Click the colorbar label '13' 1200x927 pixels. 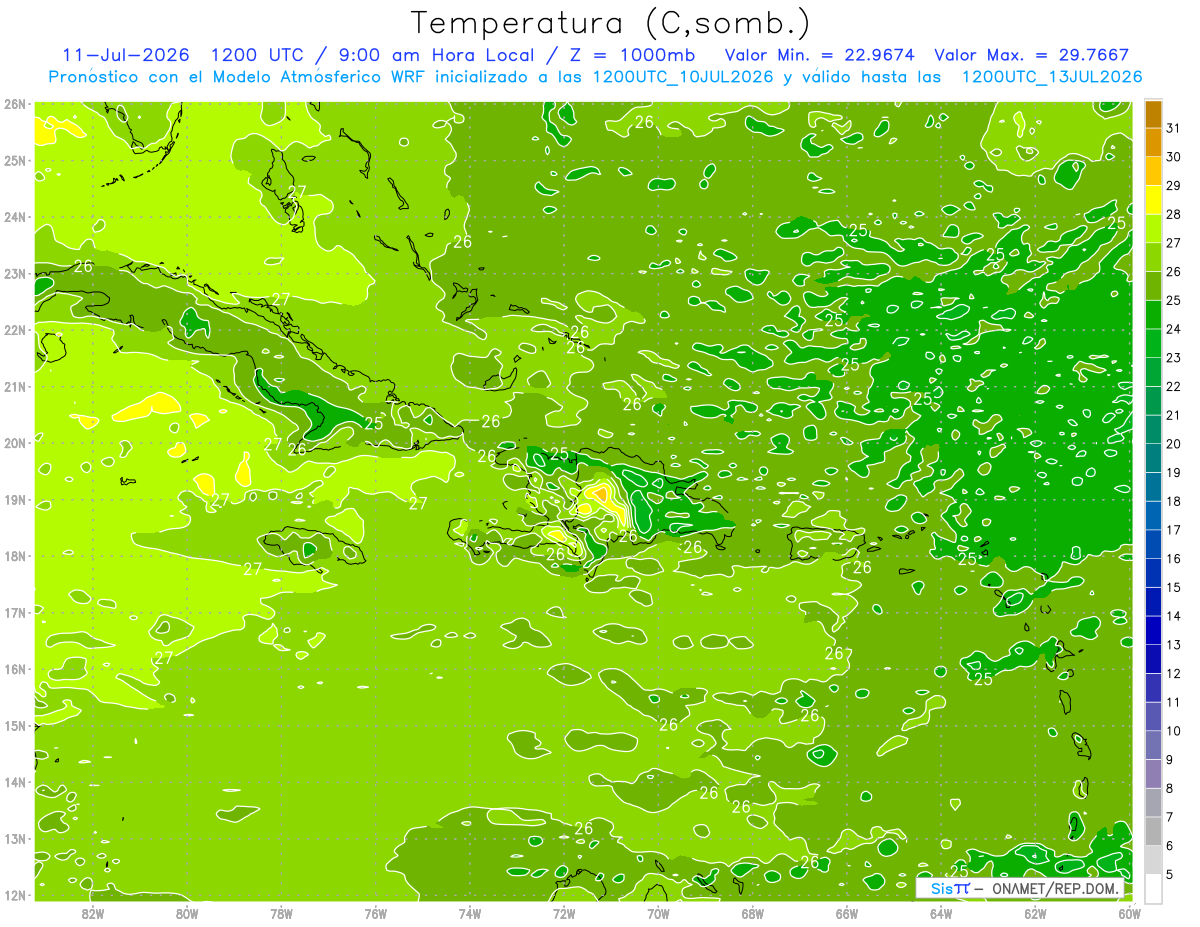coord(1173,645)
